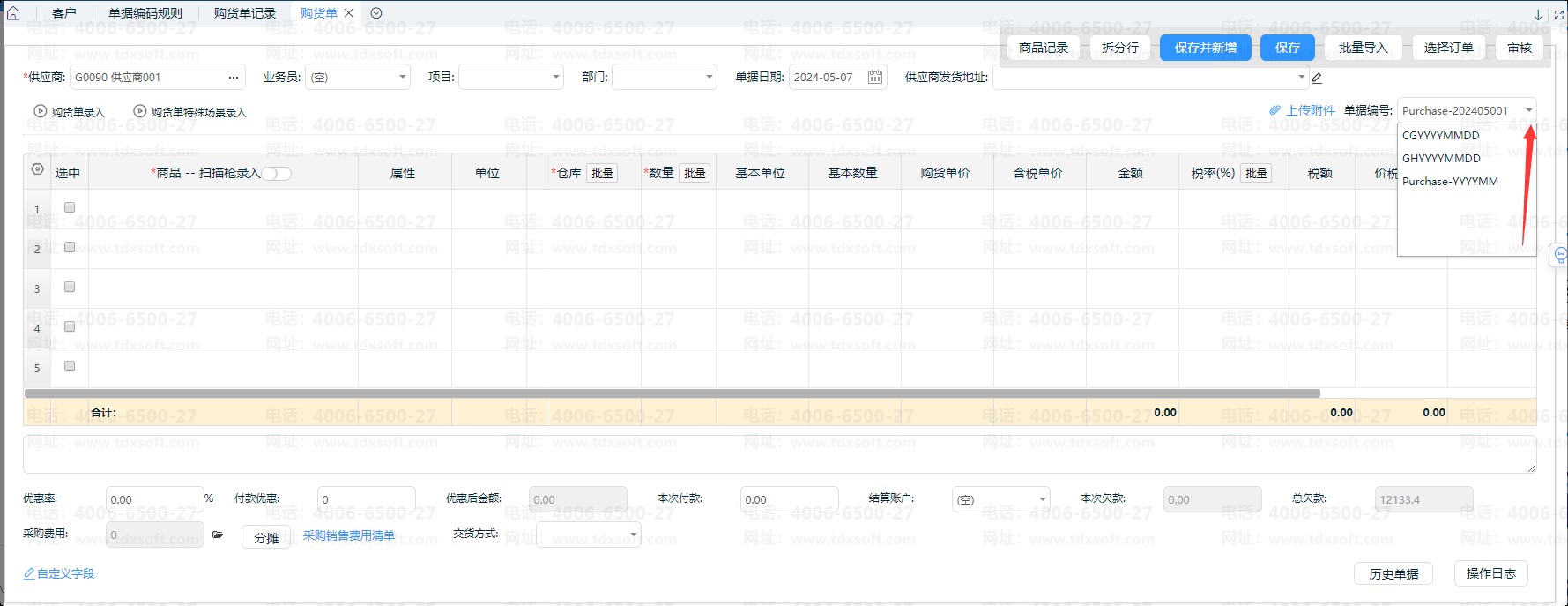
Task: Check the checkbox in row 1
Action: pos(70,207)
